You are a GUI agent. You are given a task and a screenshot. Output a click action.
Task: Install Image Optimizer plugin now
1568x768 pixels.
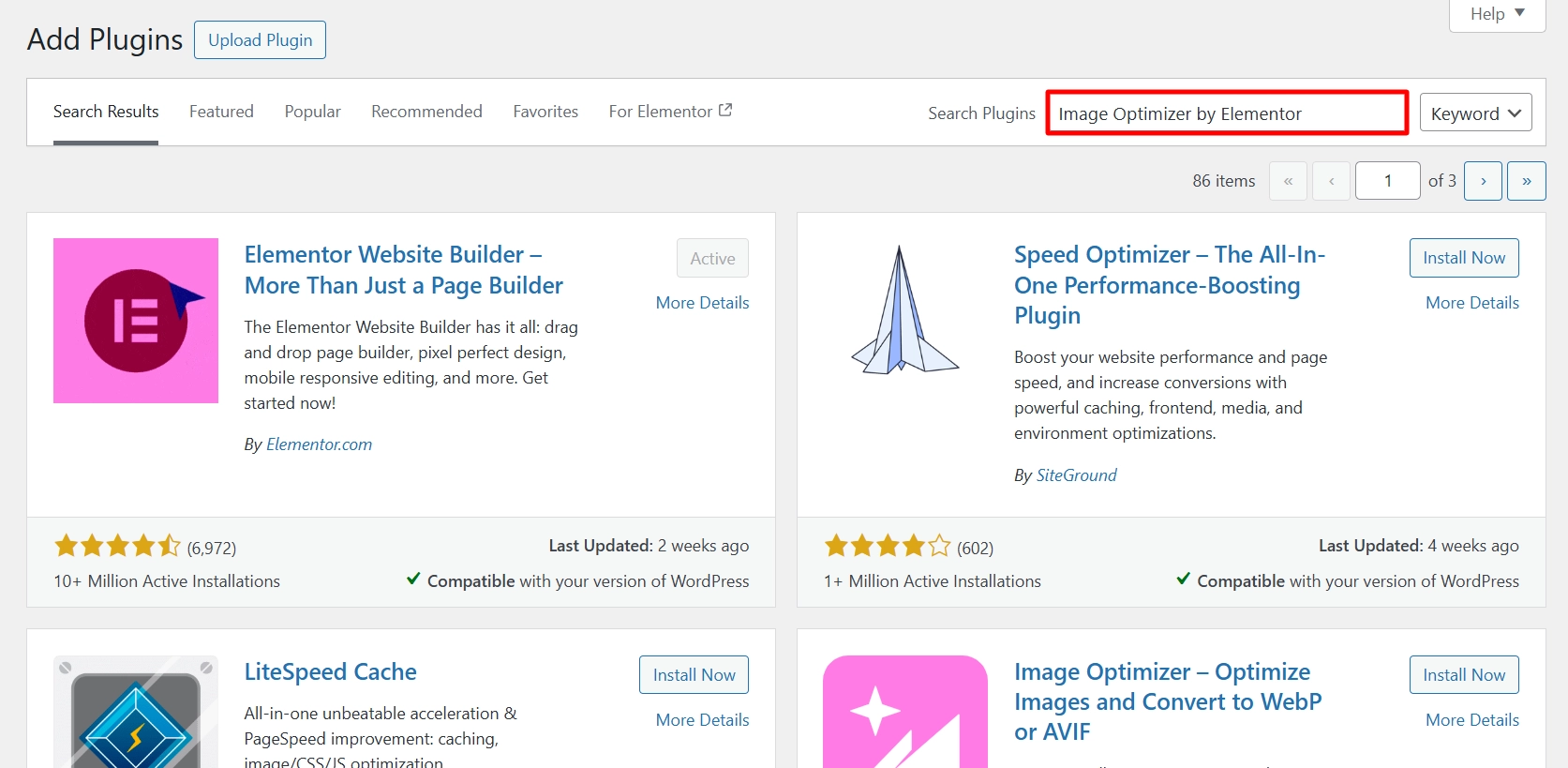point(1464,675)
